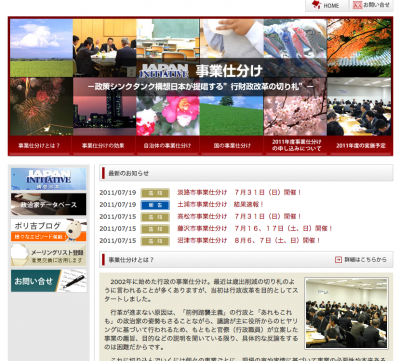Viewport: 400px width, 361px height.
Task: Open the 政治家データベース banner
Action: click(x=49, y=204)
